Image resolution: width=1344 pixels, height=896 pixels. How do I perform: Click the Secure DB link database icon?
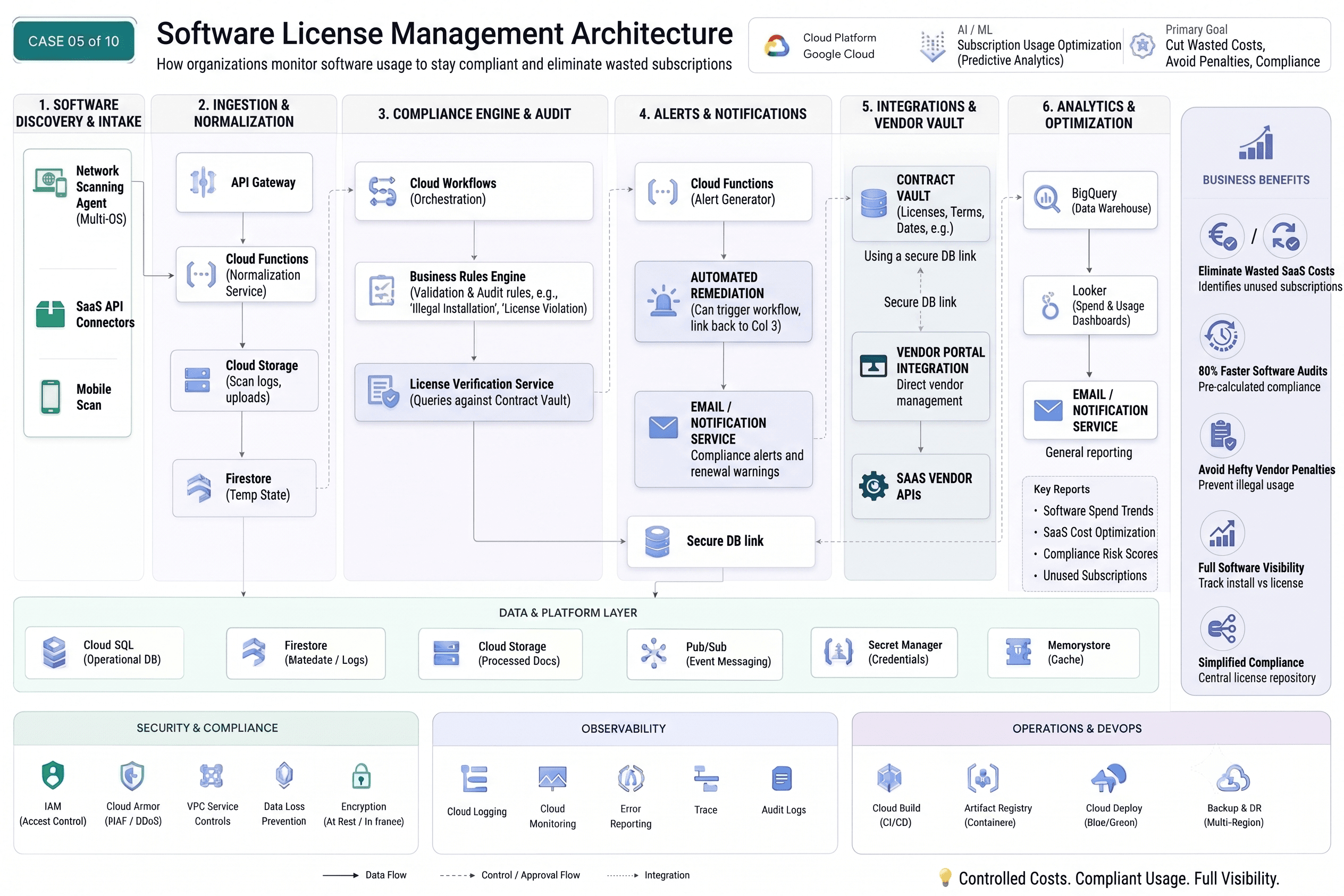[x=658, y=541]
